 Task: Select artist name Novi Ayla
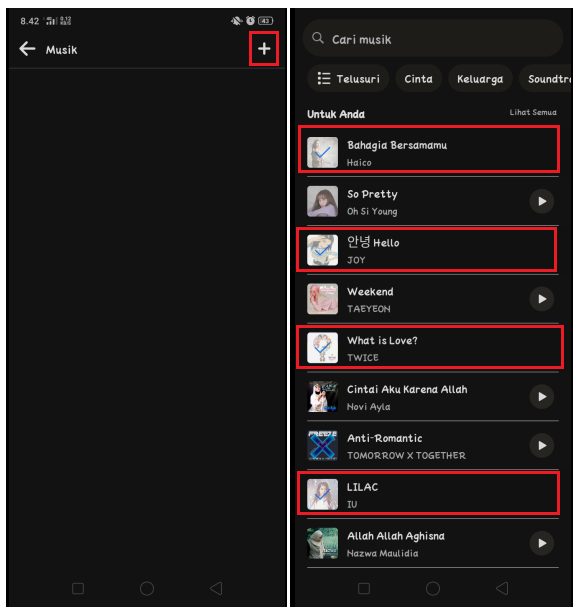tap(368, 407)
